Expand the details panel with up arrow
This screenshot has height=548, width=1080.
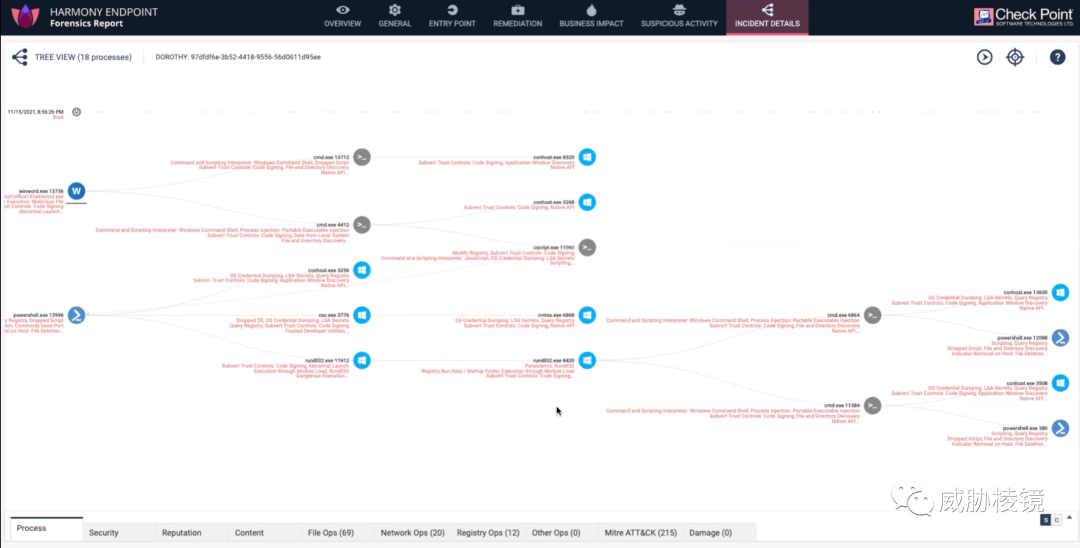(x=1069, y=517)
